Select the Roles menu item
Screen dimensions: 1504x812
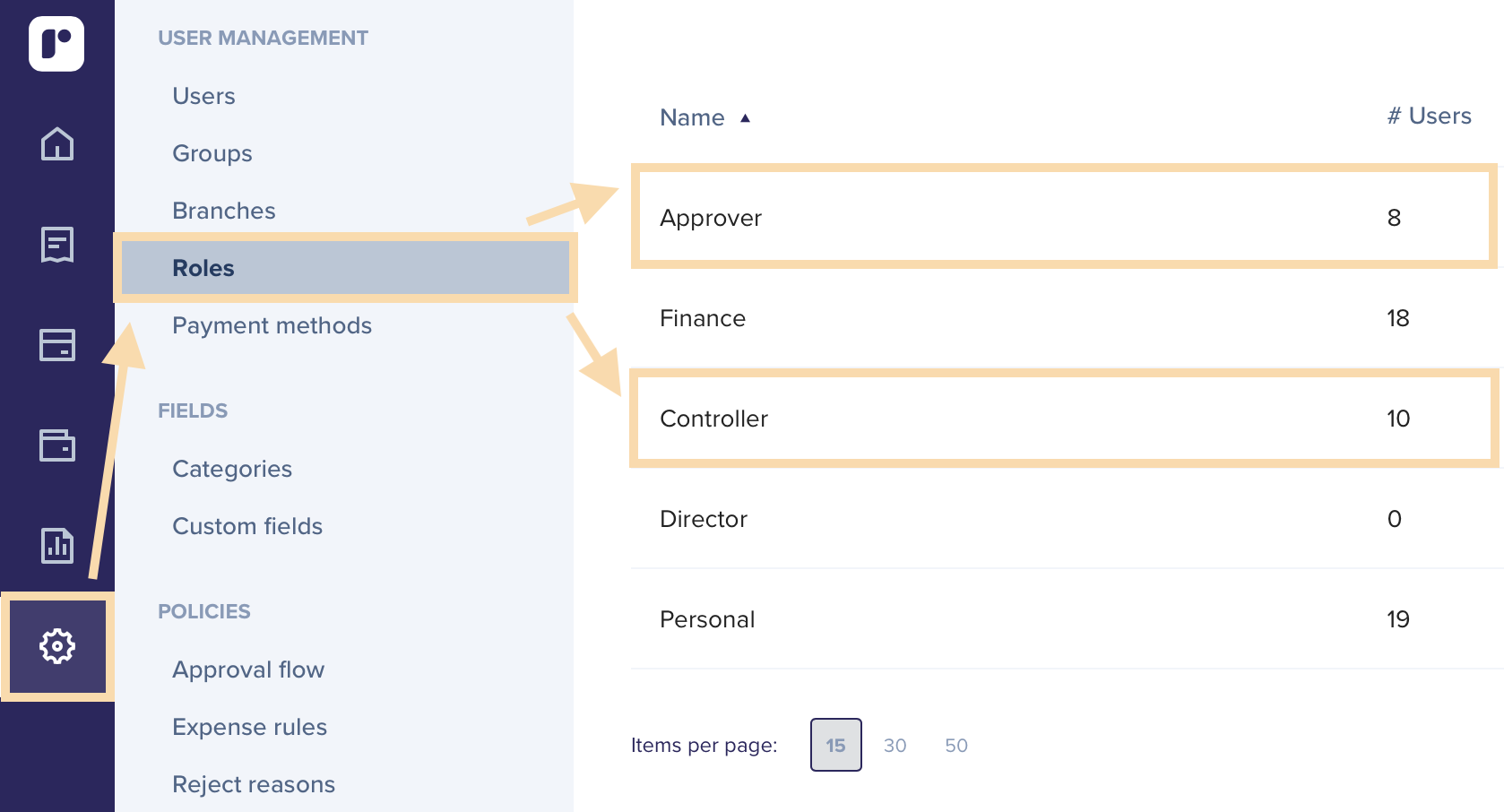(203, 268)
